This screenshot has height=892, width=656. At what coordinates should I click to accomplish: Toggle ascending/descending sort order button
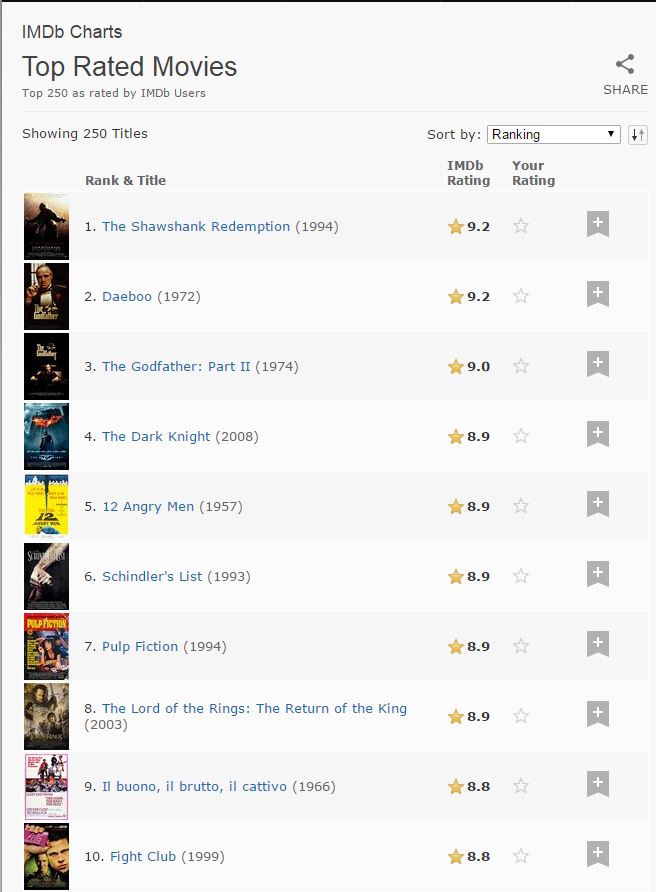[638, 135]
